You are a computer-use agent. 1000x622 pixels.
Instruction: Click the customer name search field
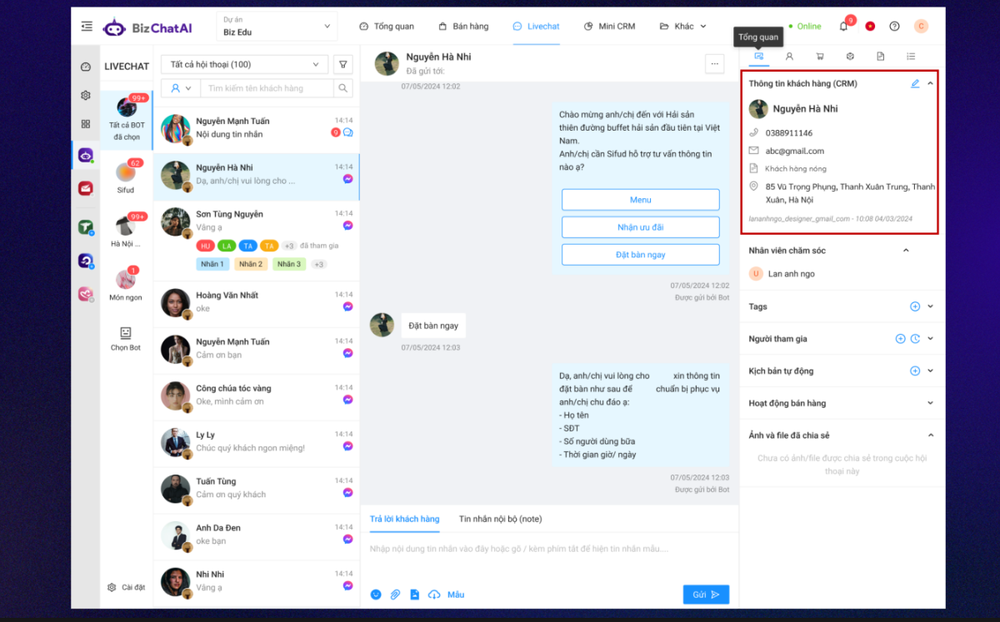click(x=267, y=89)
